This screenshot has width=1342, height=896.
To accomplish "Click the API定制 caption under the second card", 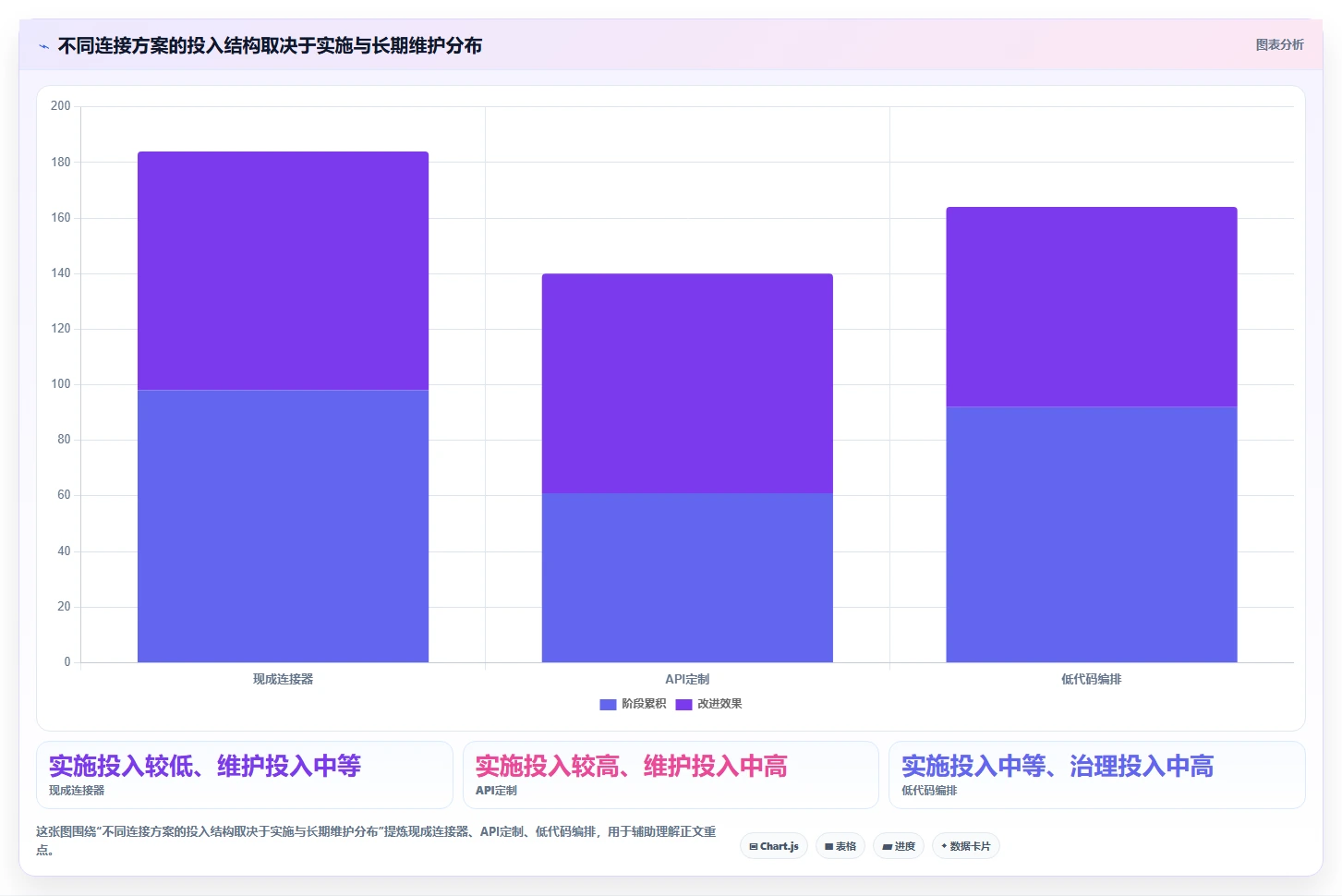I will (496, 791).
